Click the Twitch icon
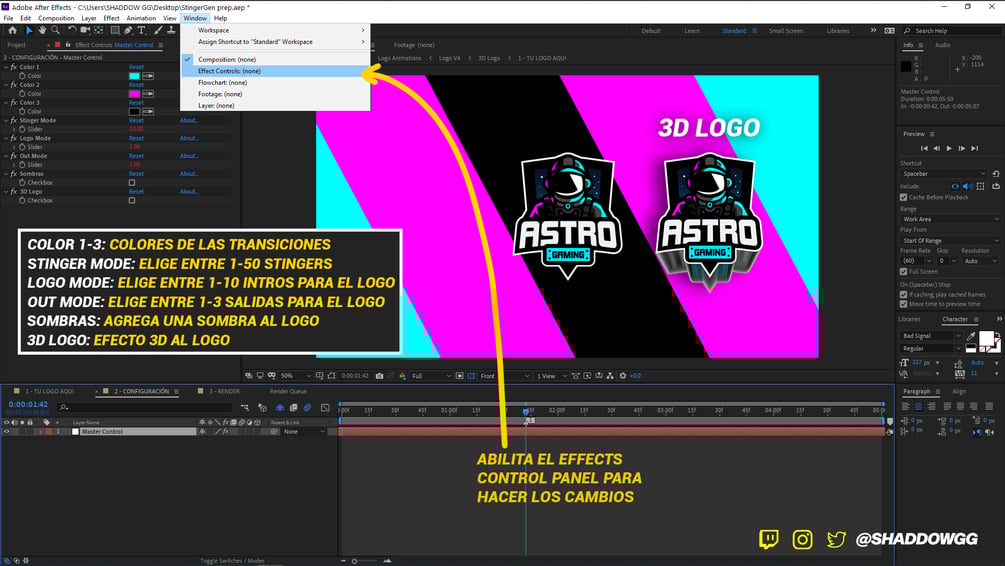Image resolution: width=1005 pixels, height=566 pixels. [768, 539]
